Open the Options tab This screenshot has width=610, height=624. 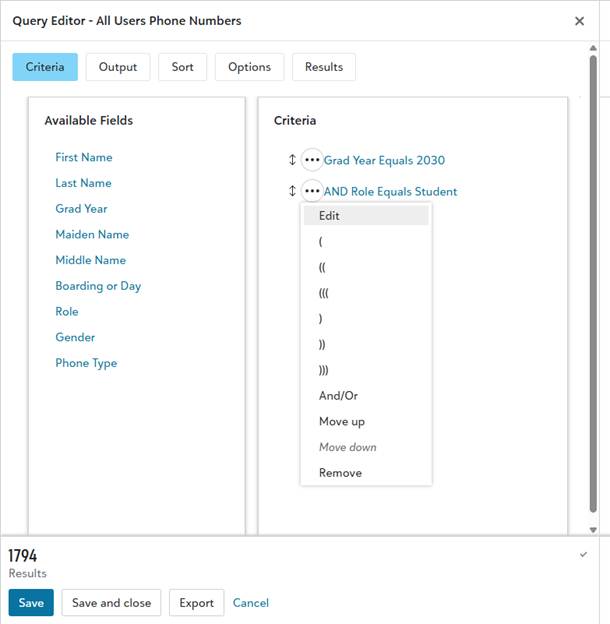249,67
